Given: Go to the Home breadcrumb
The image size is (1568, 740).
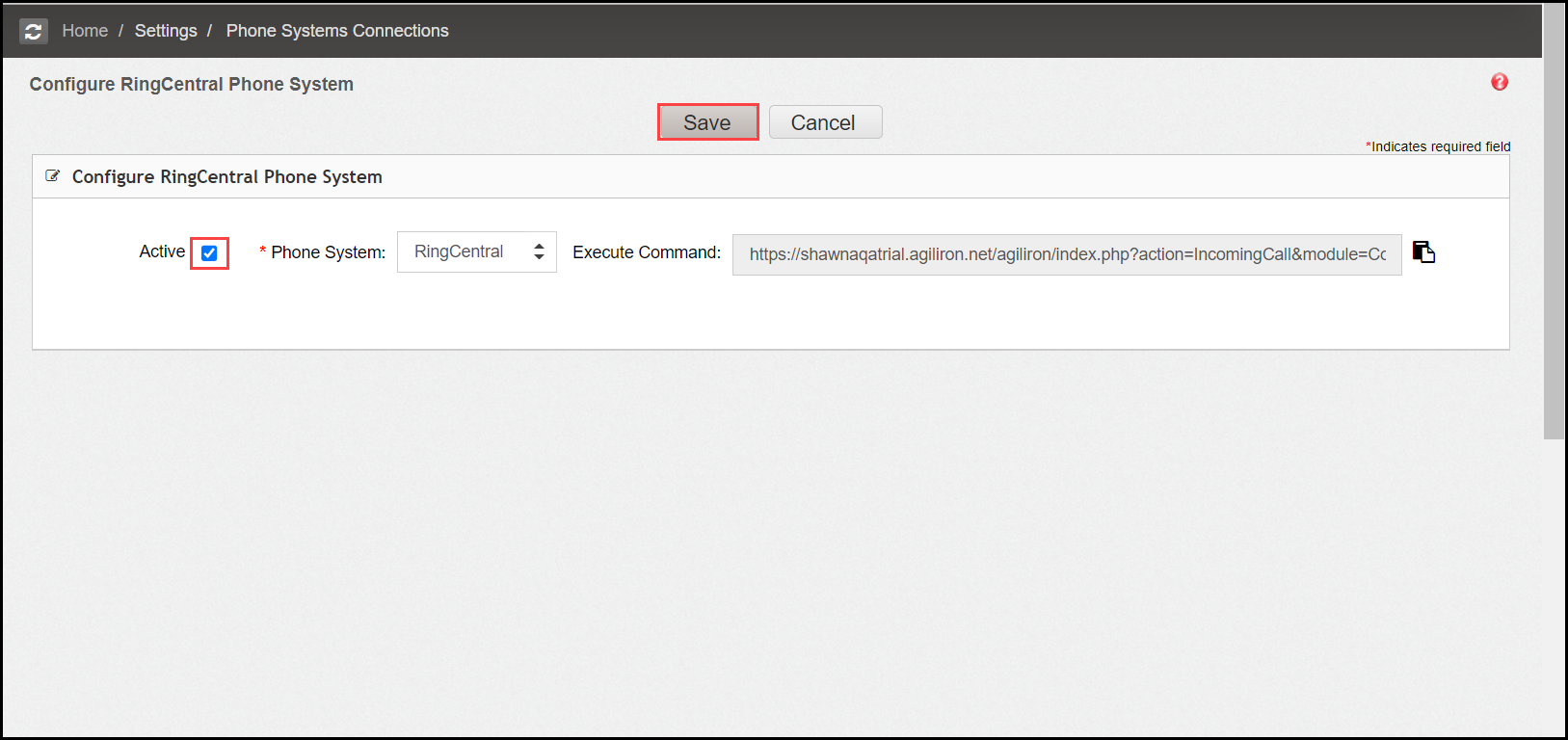Looking at the screenshot, I should tap(85, 31).
